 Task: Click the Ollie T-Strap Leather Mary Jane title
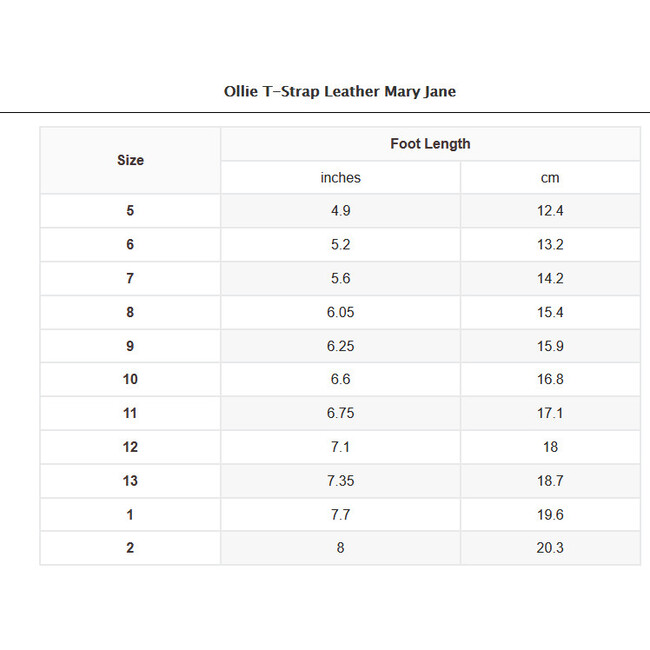tap(340, 92)
